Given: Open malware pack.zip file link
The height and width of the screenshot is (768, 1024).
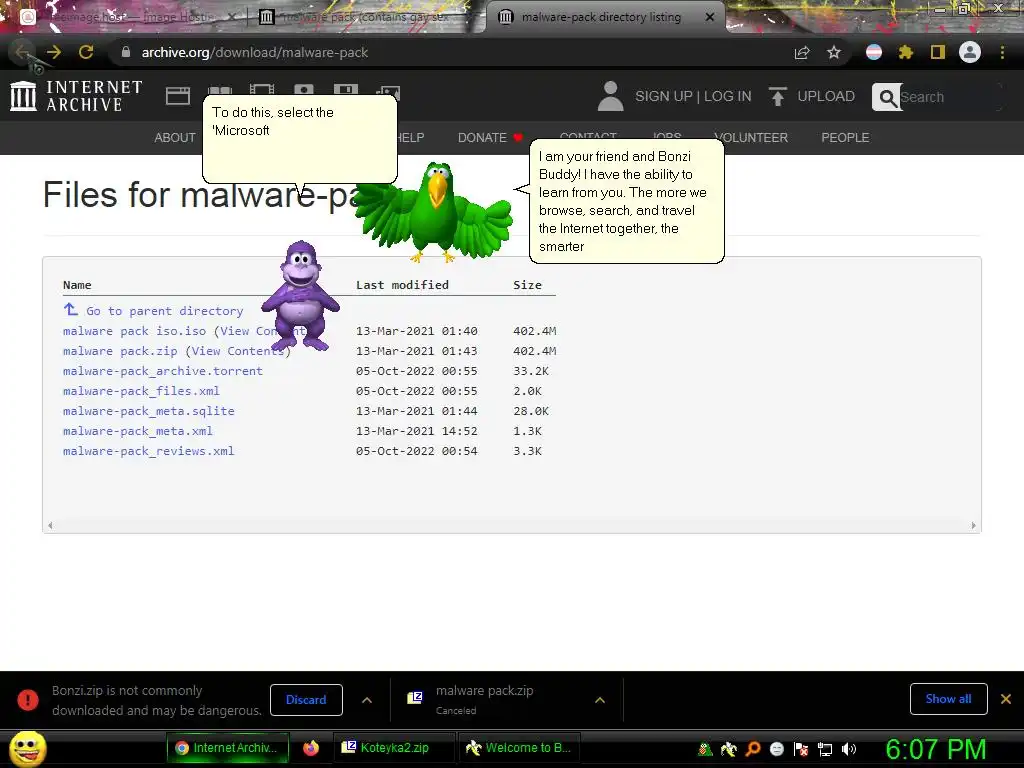Looking at the screenshot, I should [120, 351].
